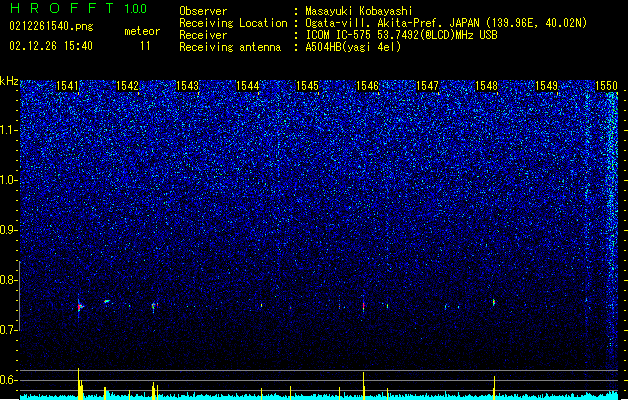Click the 1542 time marker
The image size is (629, 400).
[127, 86]
